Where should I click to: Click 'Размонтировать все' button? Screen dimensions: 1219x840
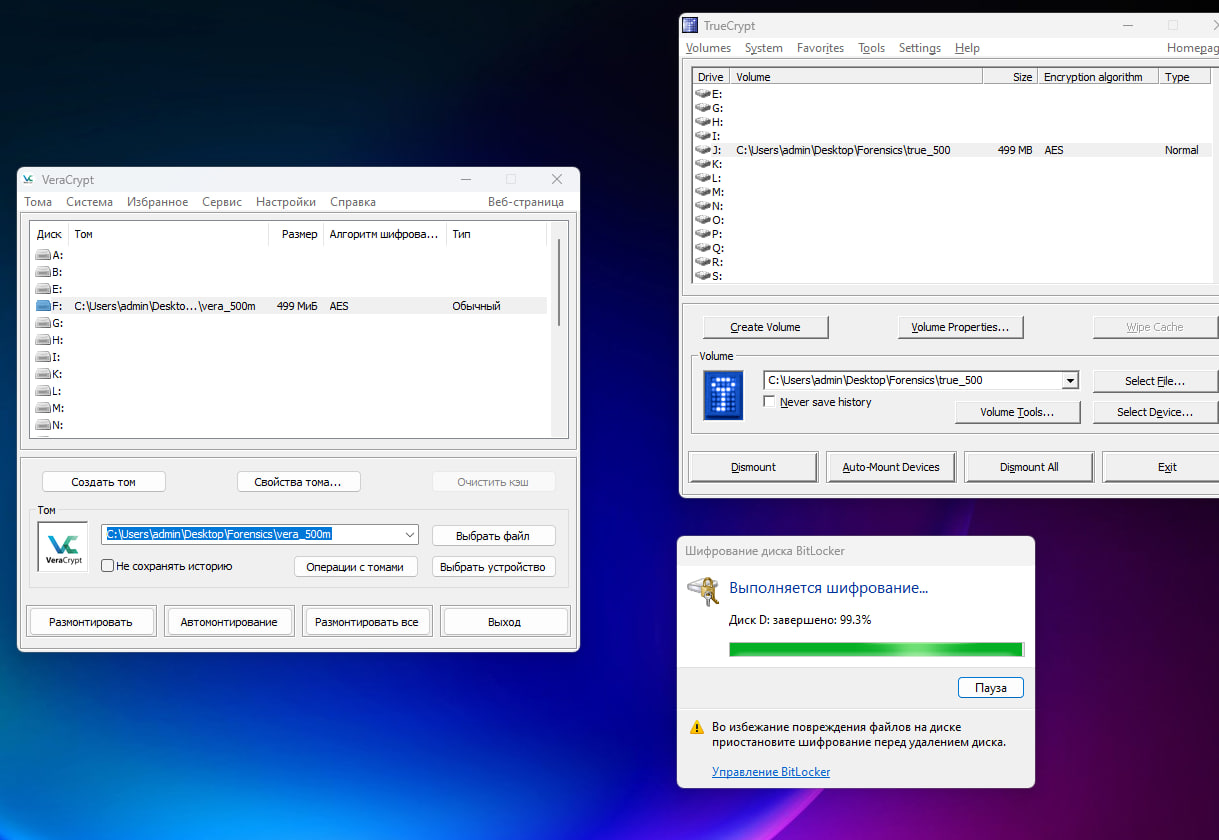pyautogui.click(x=367, y=621)
